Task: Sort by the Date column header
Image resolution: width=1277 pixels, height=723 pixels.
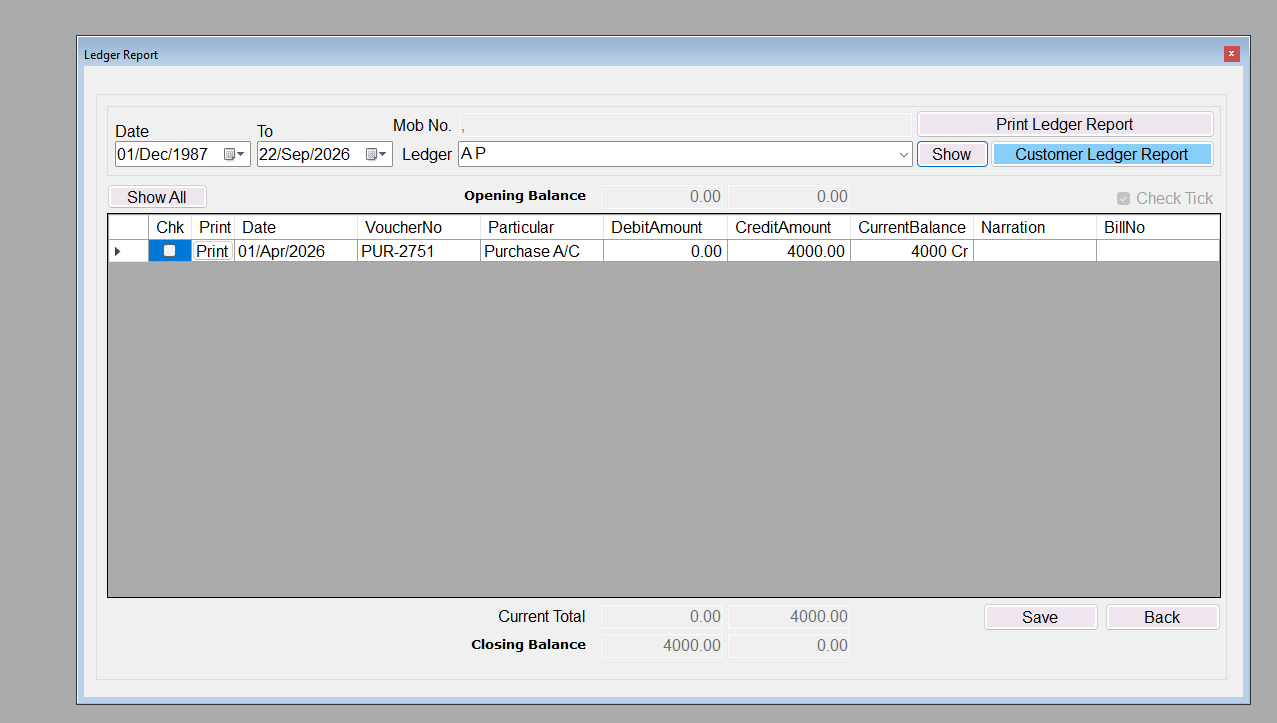Action: (296, 227)
